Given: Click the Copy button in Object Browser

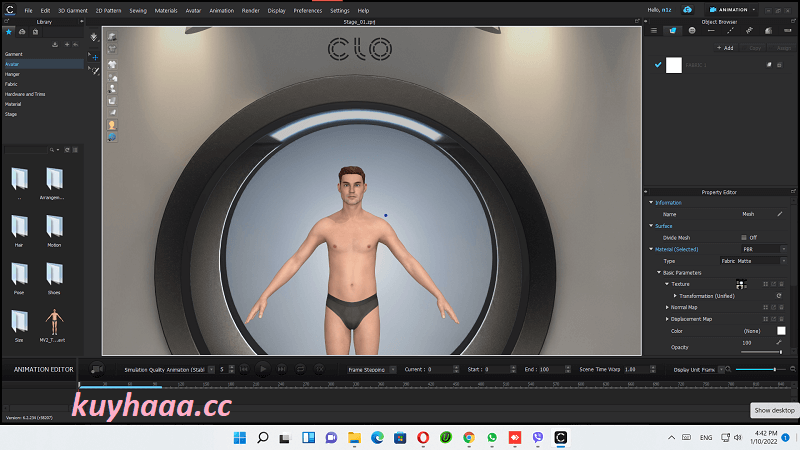Looking at the screenshot, I should click(755, 48).
